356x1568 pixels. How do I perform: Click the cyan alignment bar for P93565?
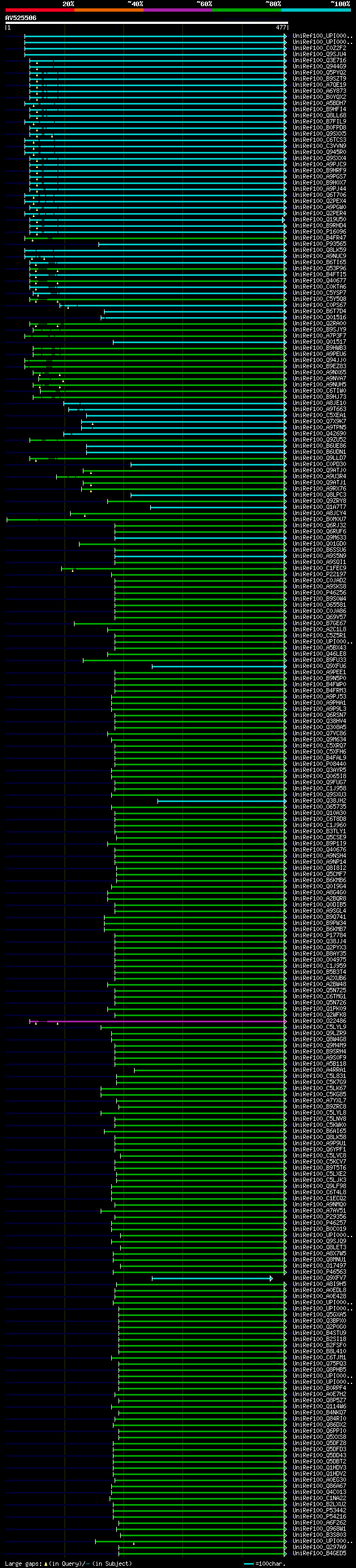(192, 244)
